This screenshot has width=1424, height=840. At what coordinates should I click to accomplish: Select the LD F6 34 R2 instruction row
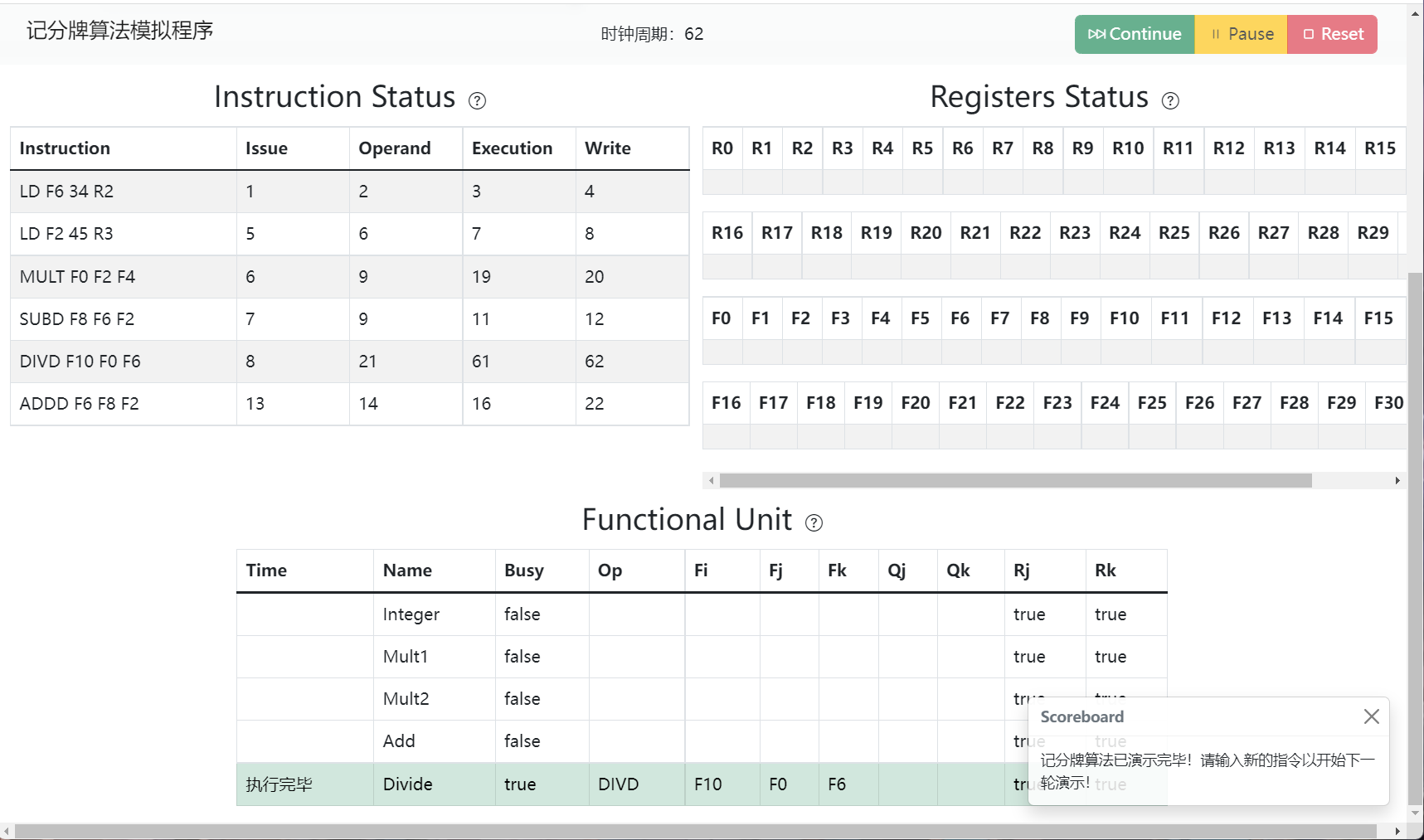(x=350, y=192)
